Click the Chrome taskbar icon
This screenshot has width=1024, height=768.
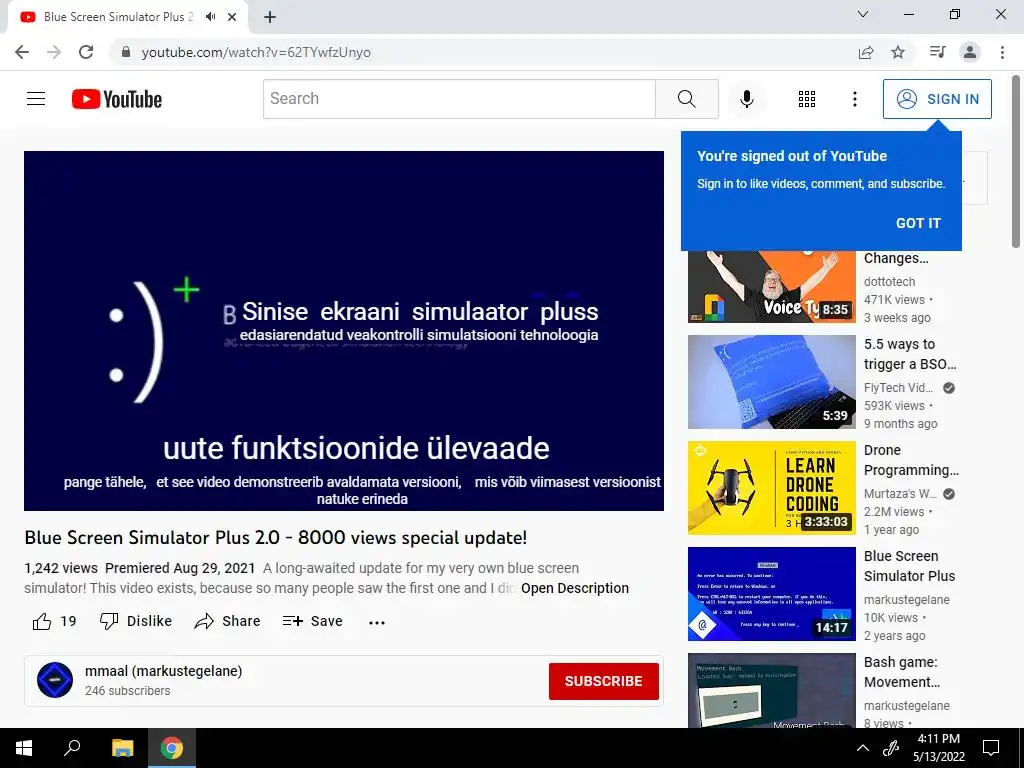[172, 748]
